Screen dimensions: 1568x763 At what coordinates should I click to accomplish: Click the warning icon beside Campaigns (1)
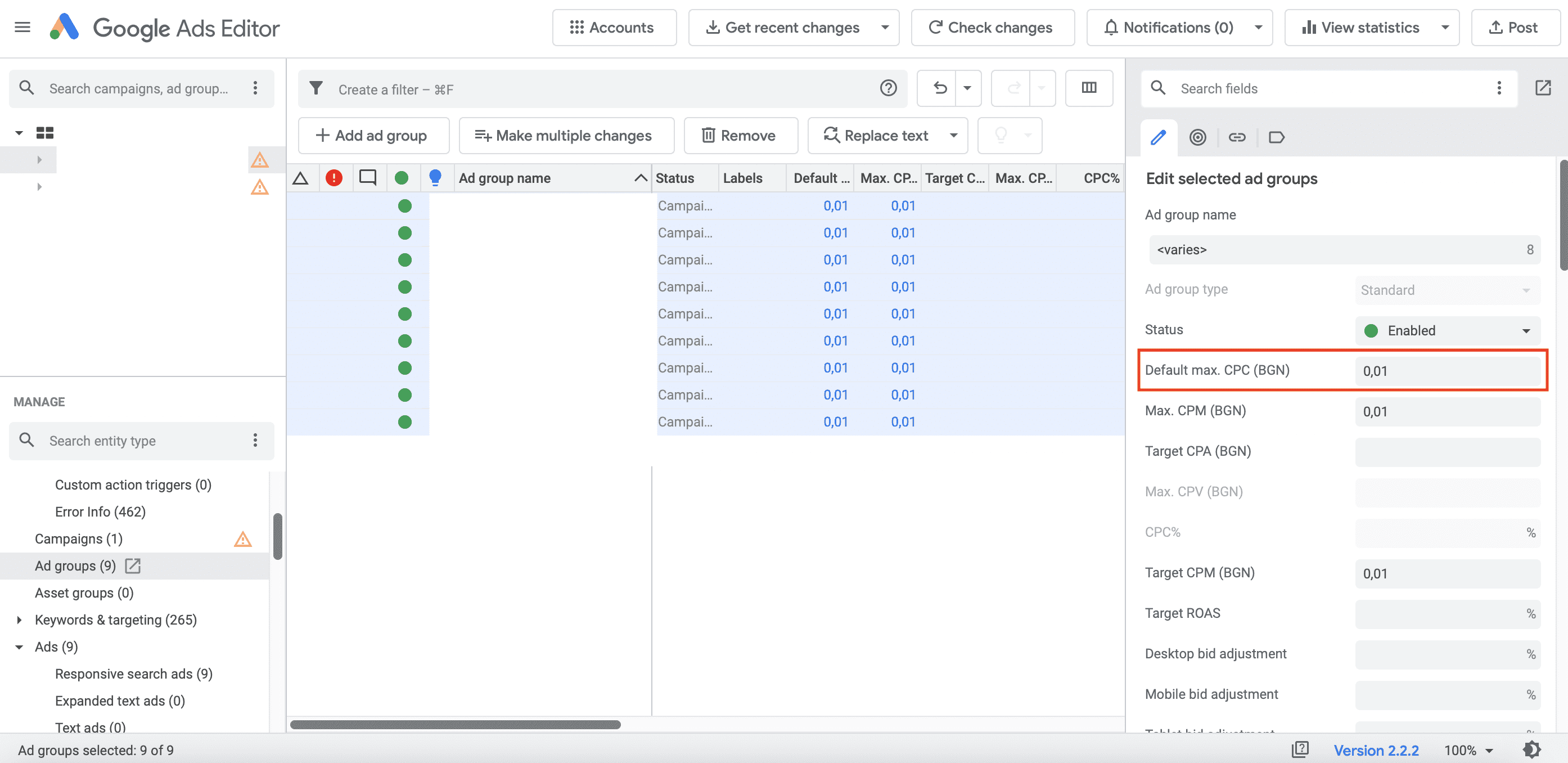[243, 539]
